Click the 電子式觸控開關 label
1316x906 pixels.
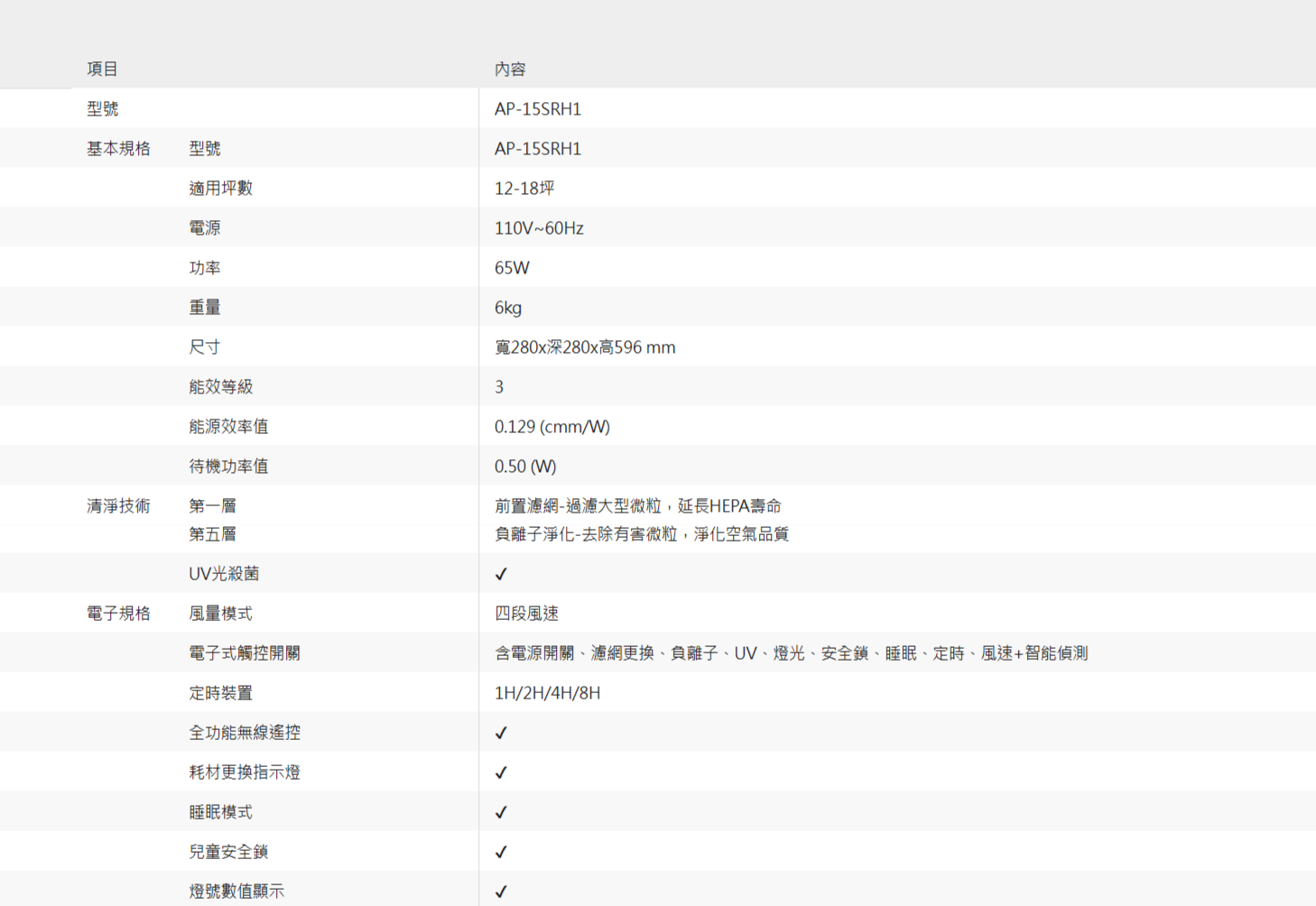pyautogui.click(x=245, y=653)
